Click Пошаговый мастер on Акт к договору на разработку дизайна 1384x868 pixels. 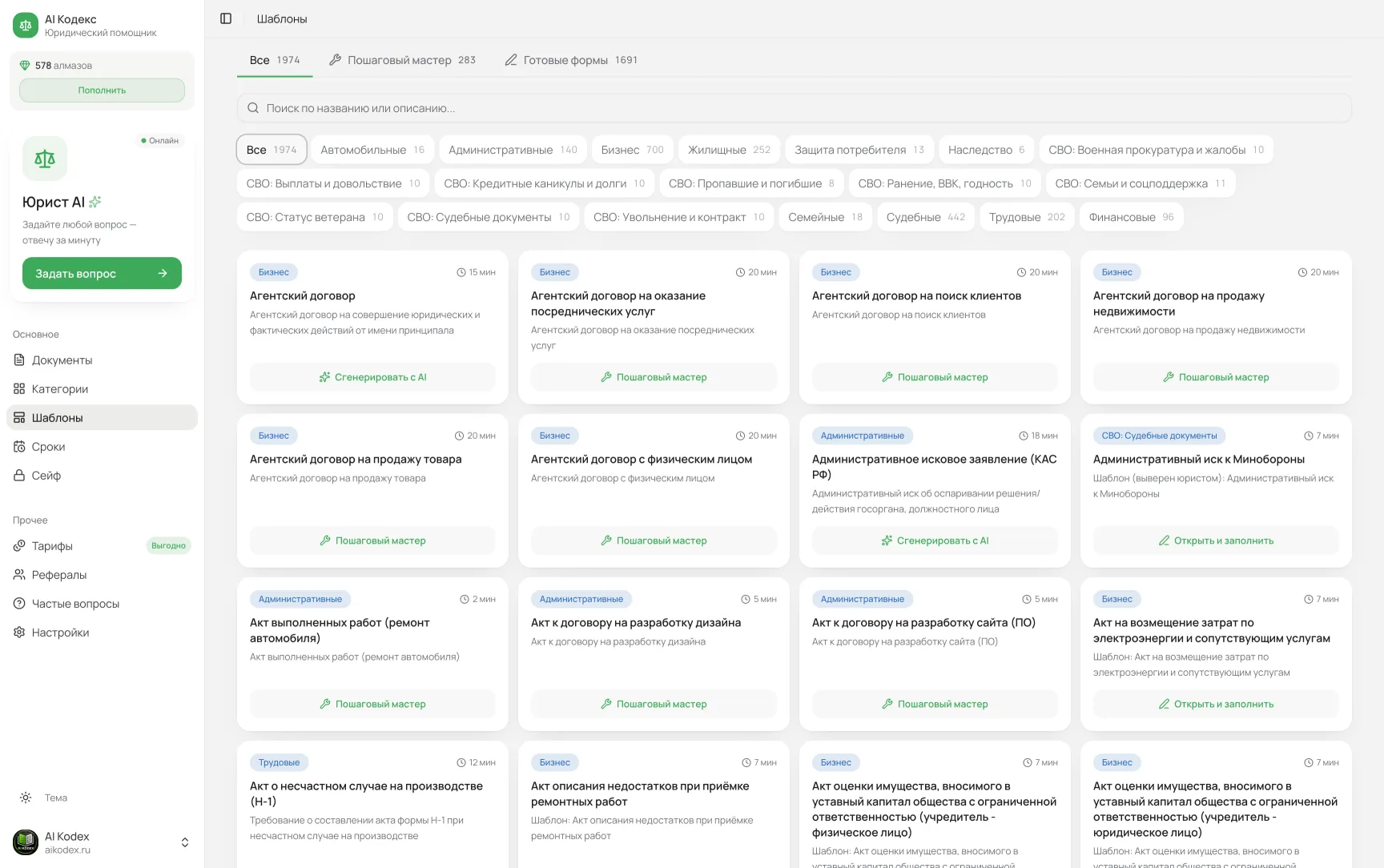click(x=654, y=704)
